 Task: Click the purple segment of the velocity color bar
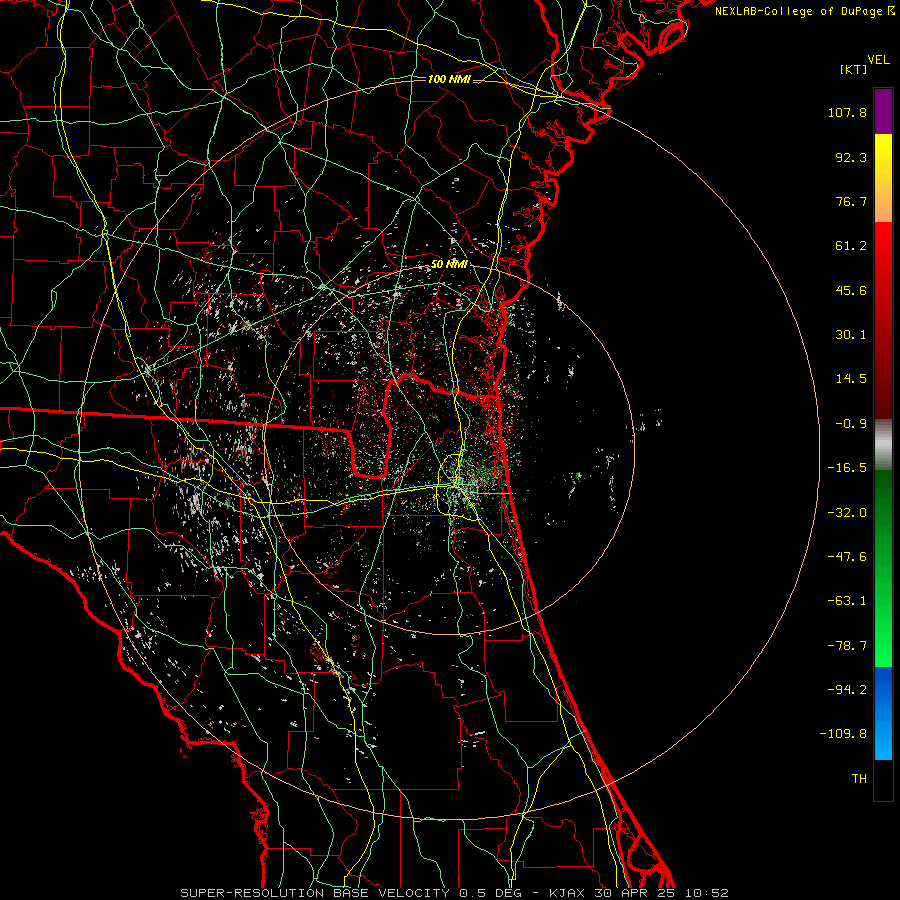click(883, 111)
